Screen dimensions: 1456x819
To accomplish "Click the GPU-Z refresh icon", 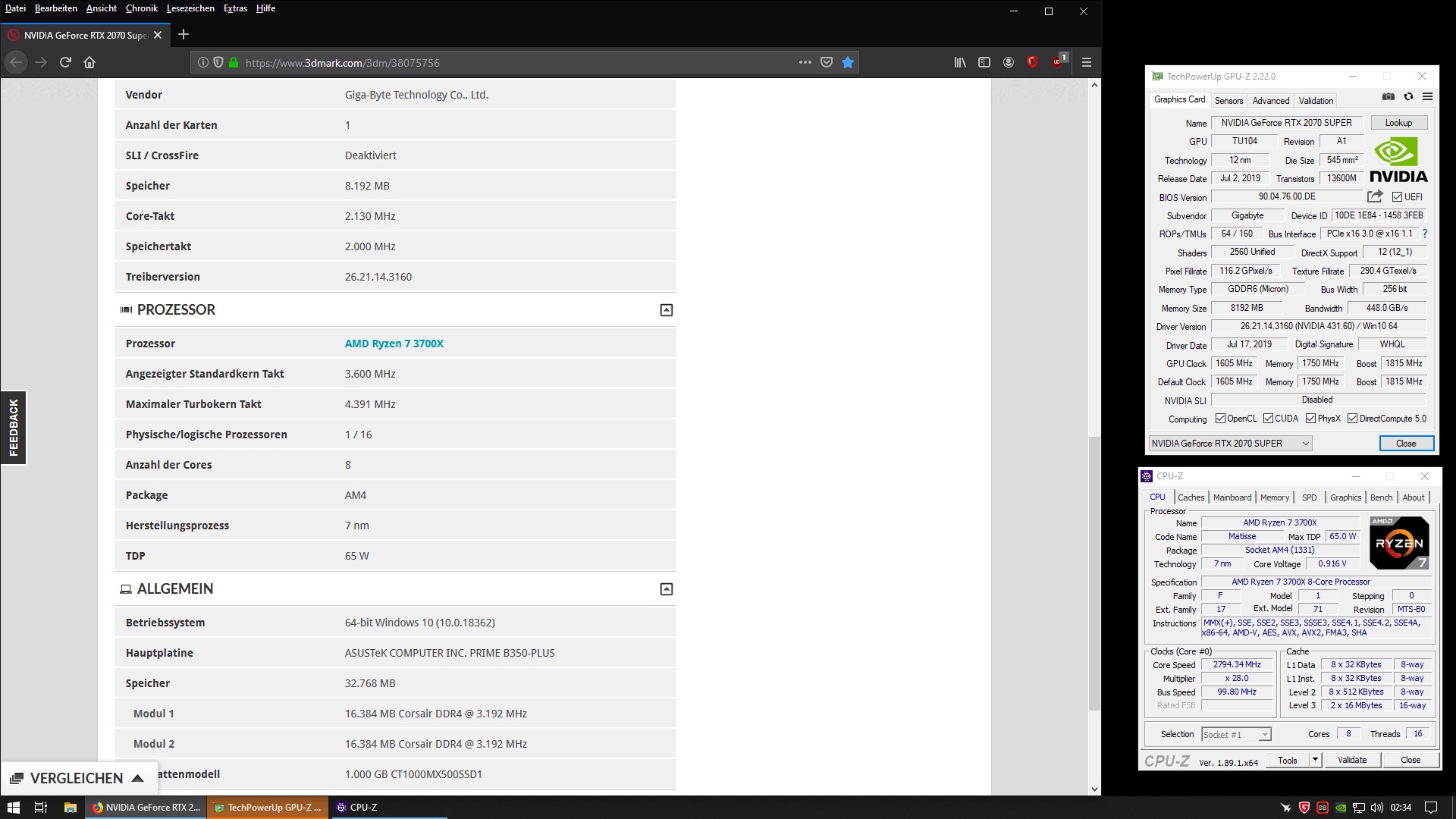I will 1408,97.
